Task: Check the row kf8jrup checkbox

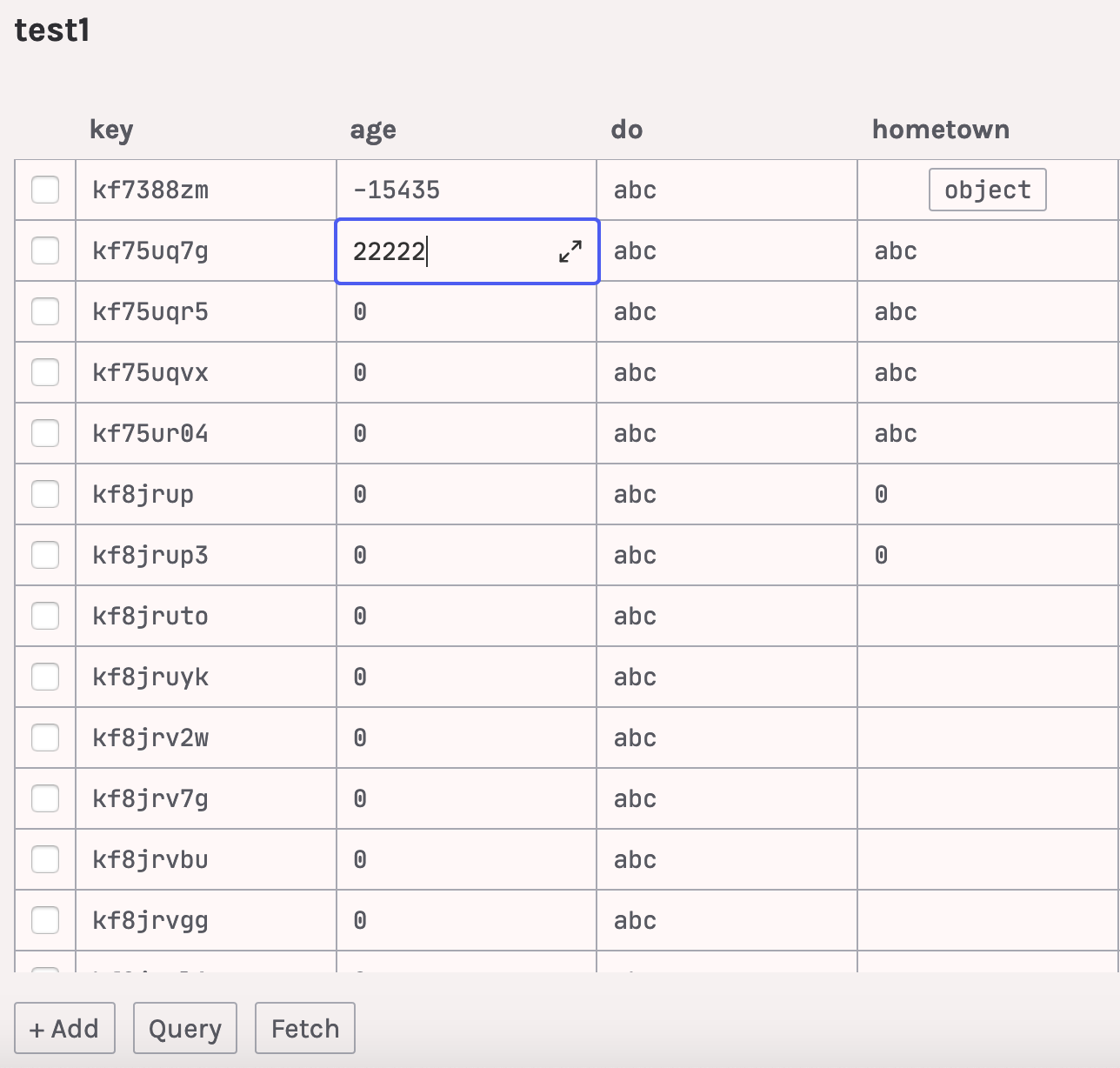Action: [x=45, y=493]
